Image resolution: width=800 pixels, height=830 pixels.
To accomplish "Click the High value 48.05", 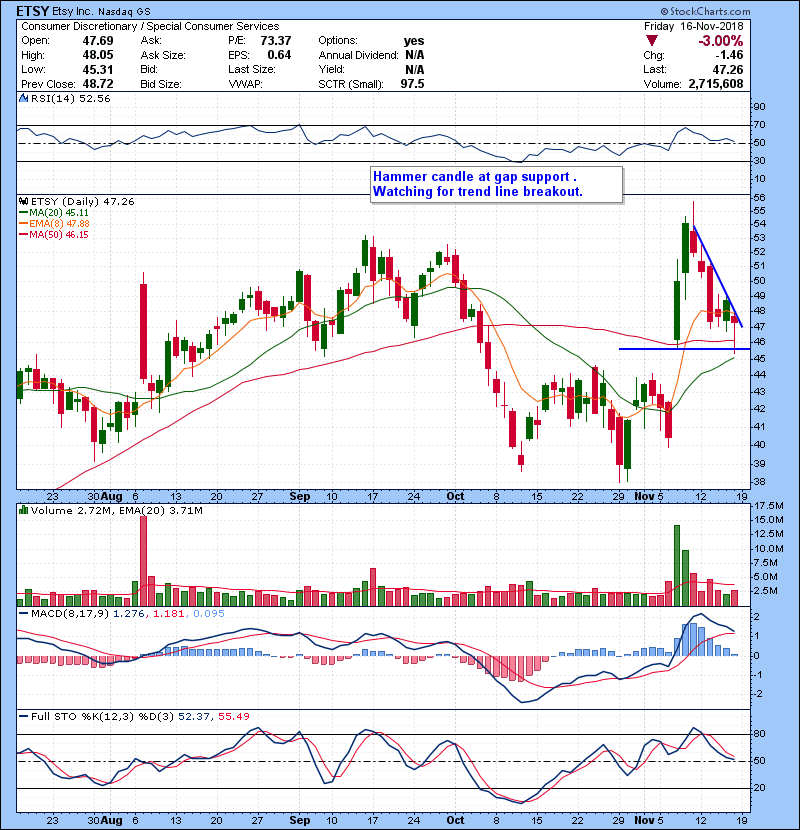I will click(x=97, y=55).
